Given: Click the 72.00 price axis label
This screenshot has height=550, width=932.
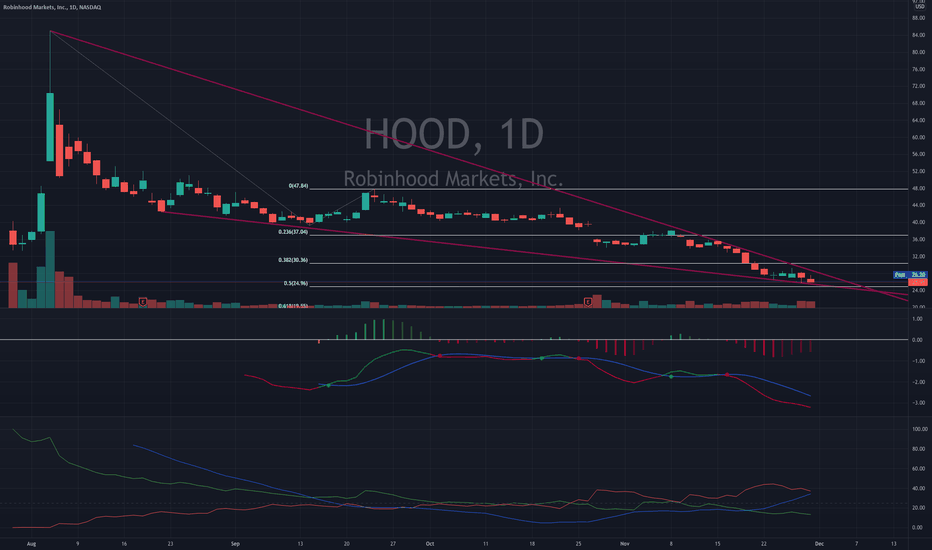Looking at the screenshot, I should [918, 86].
